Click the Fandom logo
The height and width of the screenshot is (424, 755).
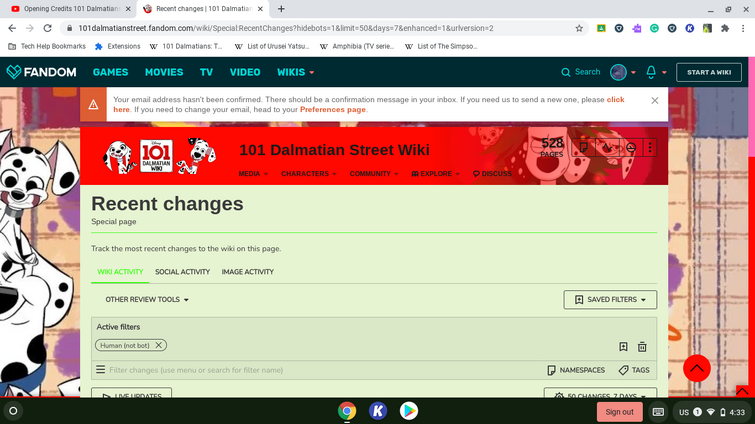click(x=41, y=72)
